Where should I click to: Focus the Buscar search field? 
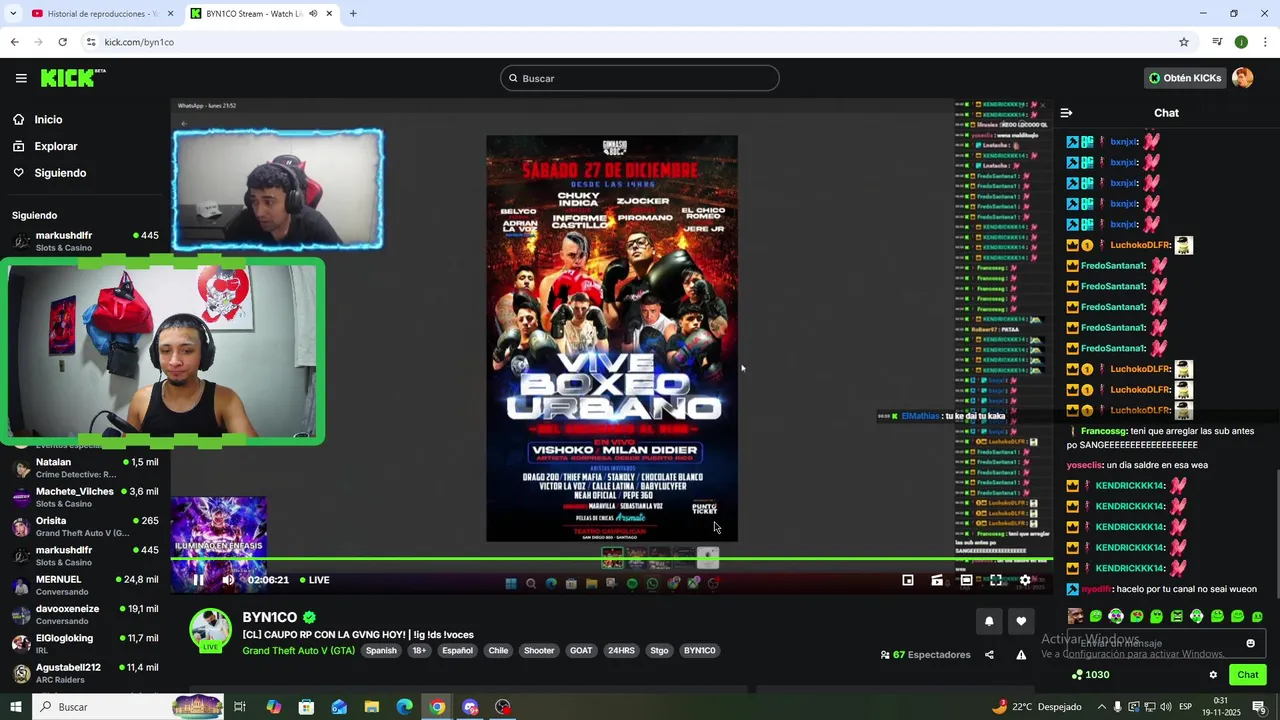pyautogui.click(x=640, y=78)
